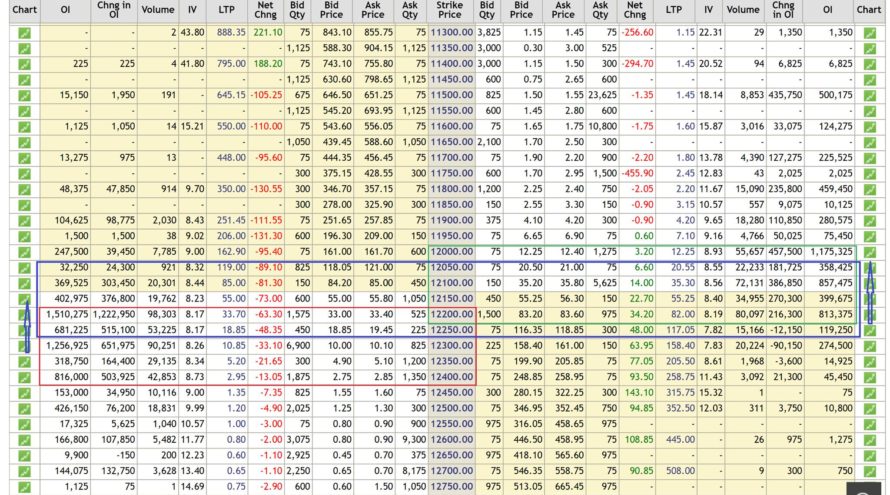Open put chart icon for strike 11850.00

[x=870, y=205]
